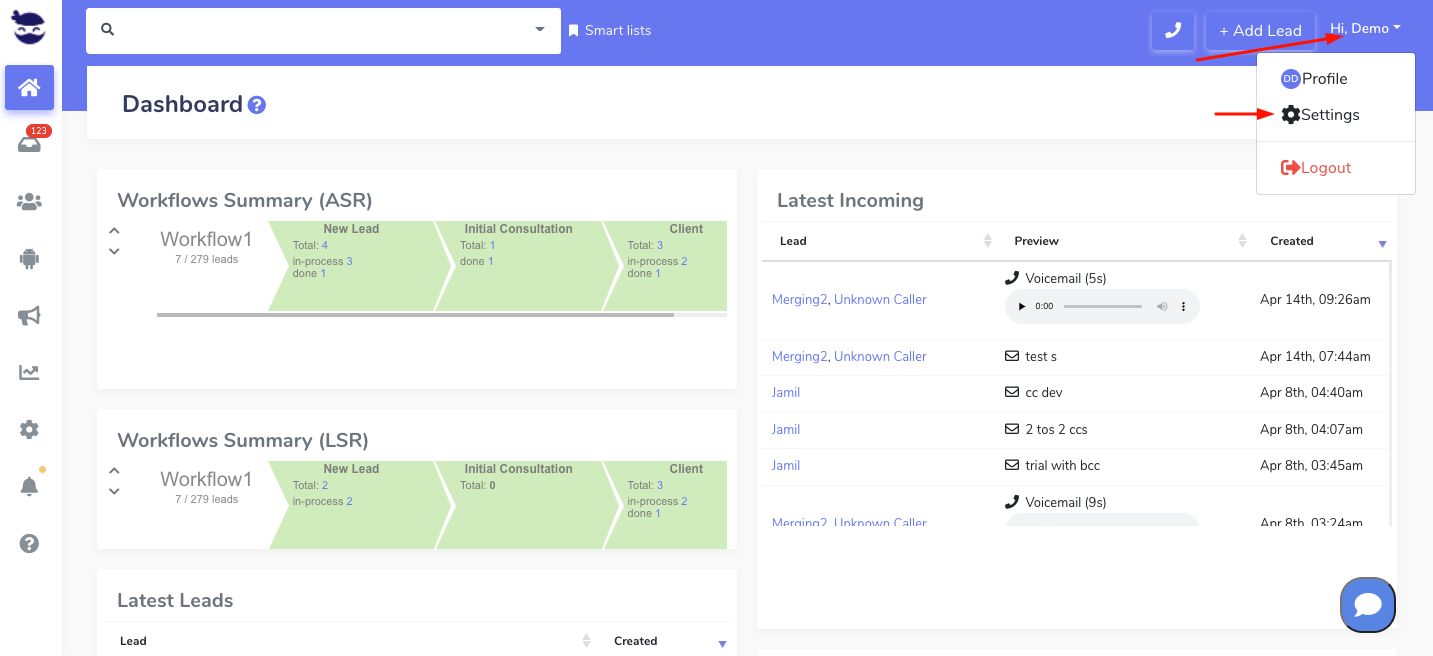Select Settings from the user menu
This screenshot has height=656, width=1433.
(x=1321, y=115)
